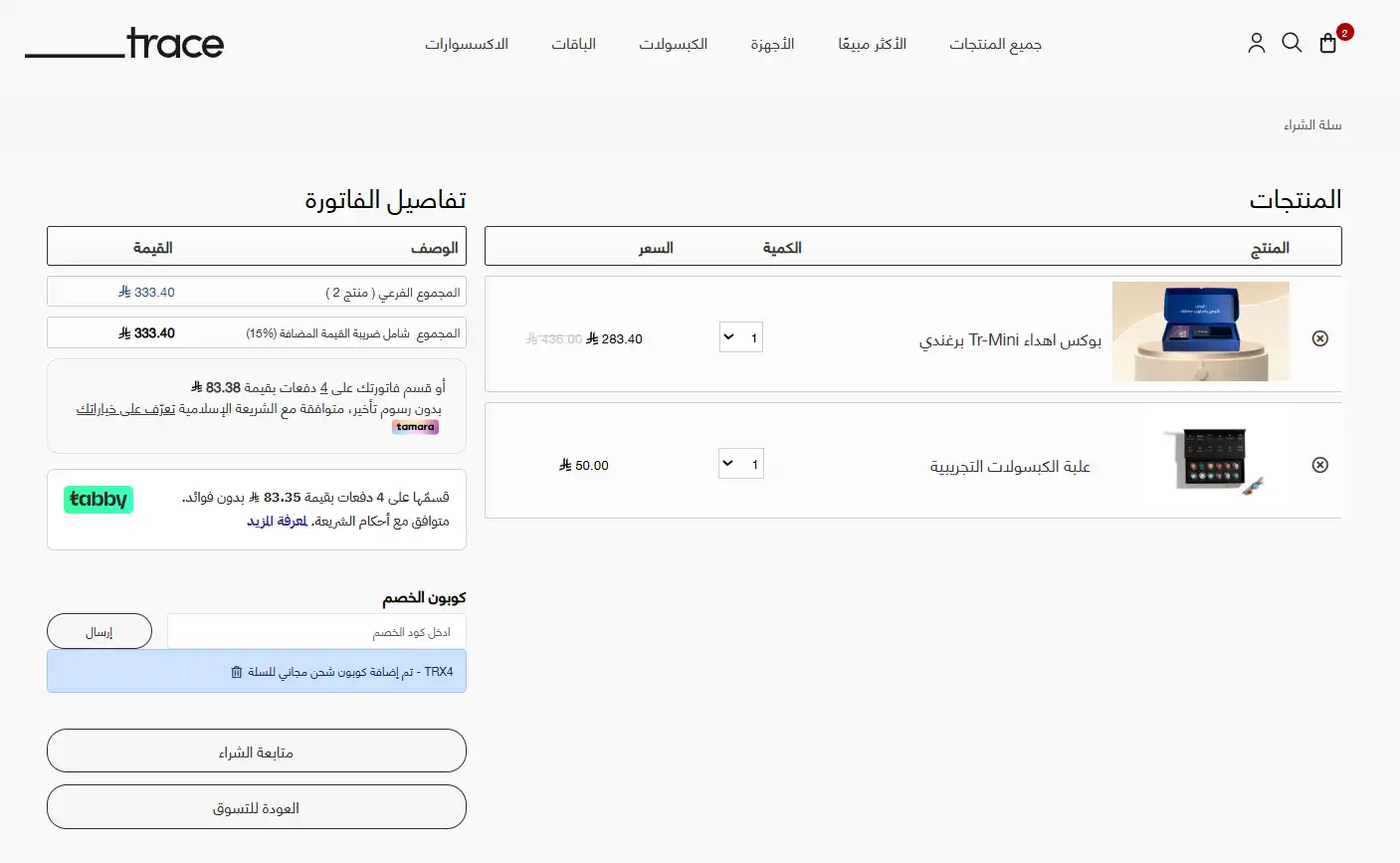The width and height of the screenshot is (1400, 863).
Task: Open the tabby logo badge
Action: click(99, 500)
